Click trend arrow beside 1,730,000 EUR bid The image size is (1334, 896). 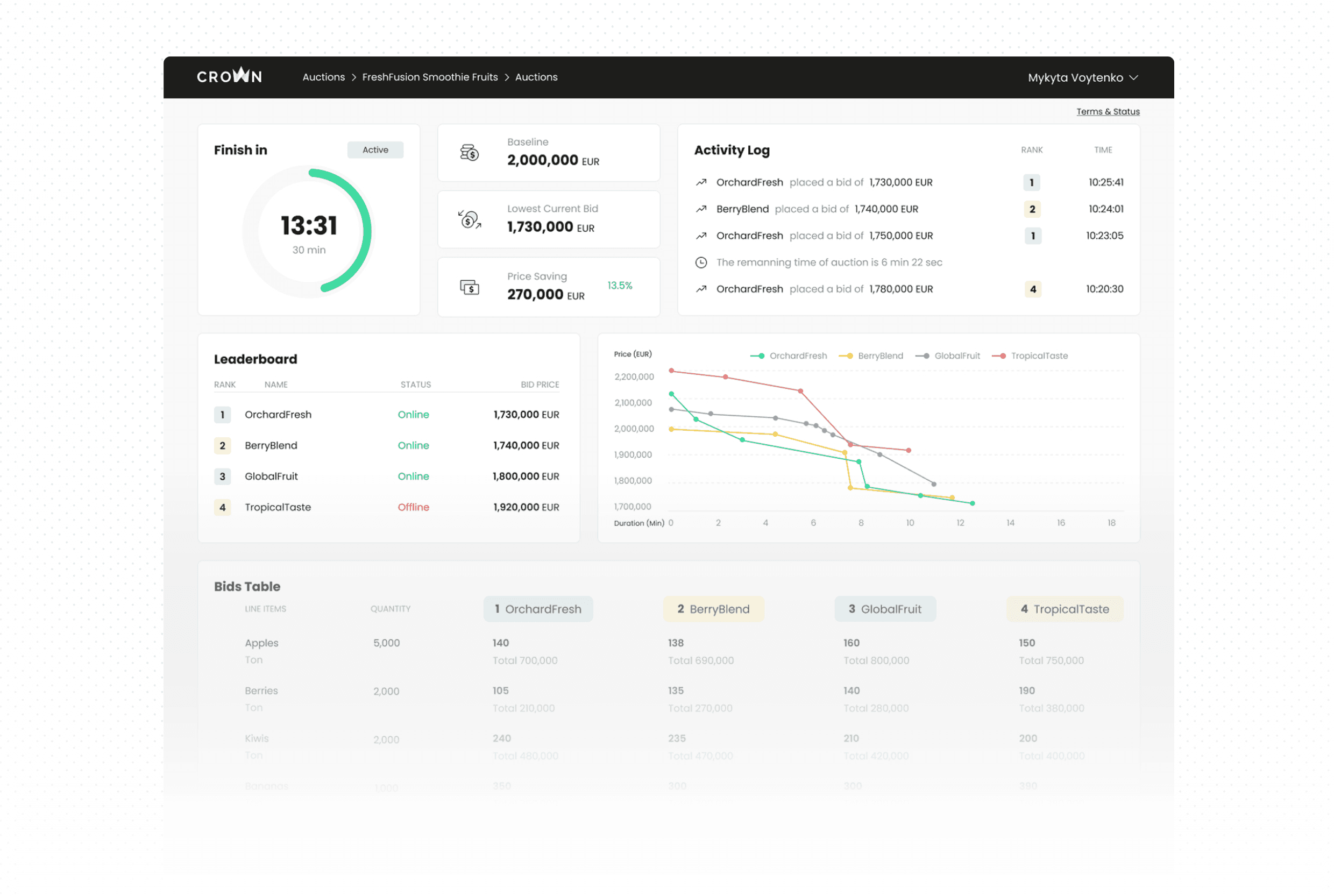coord(701,182)
